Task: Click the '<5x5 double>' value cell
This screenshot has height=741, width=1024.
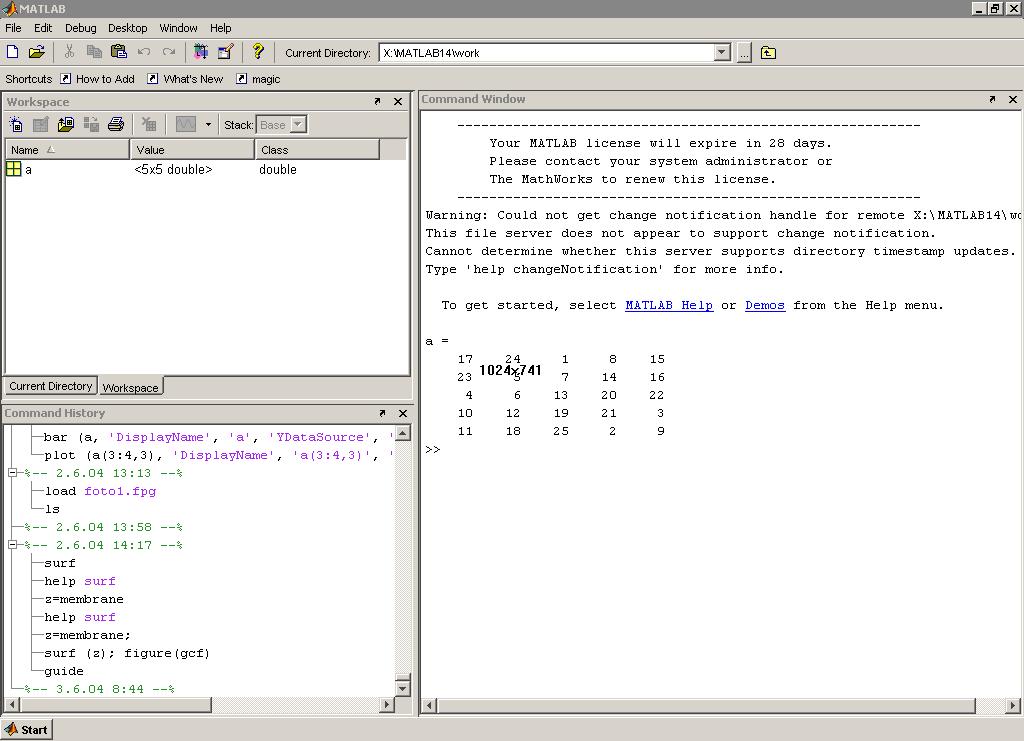Action: point(173,170)
